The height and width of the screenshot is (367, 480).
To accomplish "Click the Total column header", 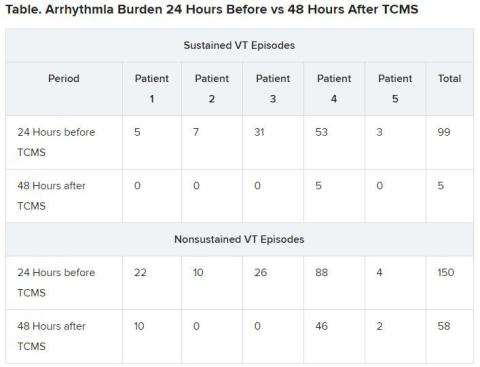I will (449, 78).
